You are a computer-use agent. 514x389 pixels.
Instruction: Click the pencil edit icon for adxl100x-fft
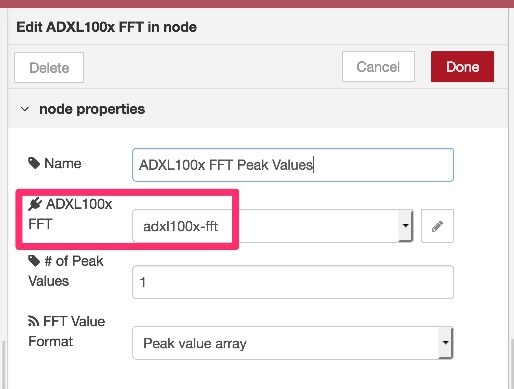point(437,226)
